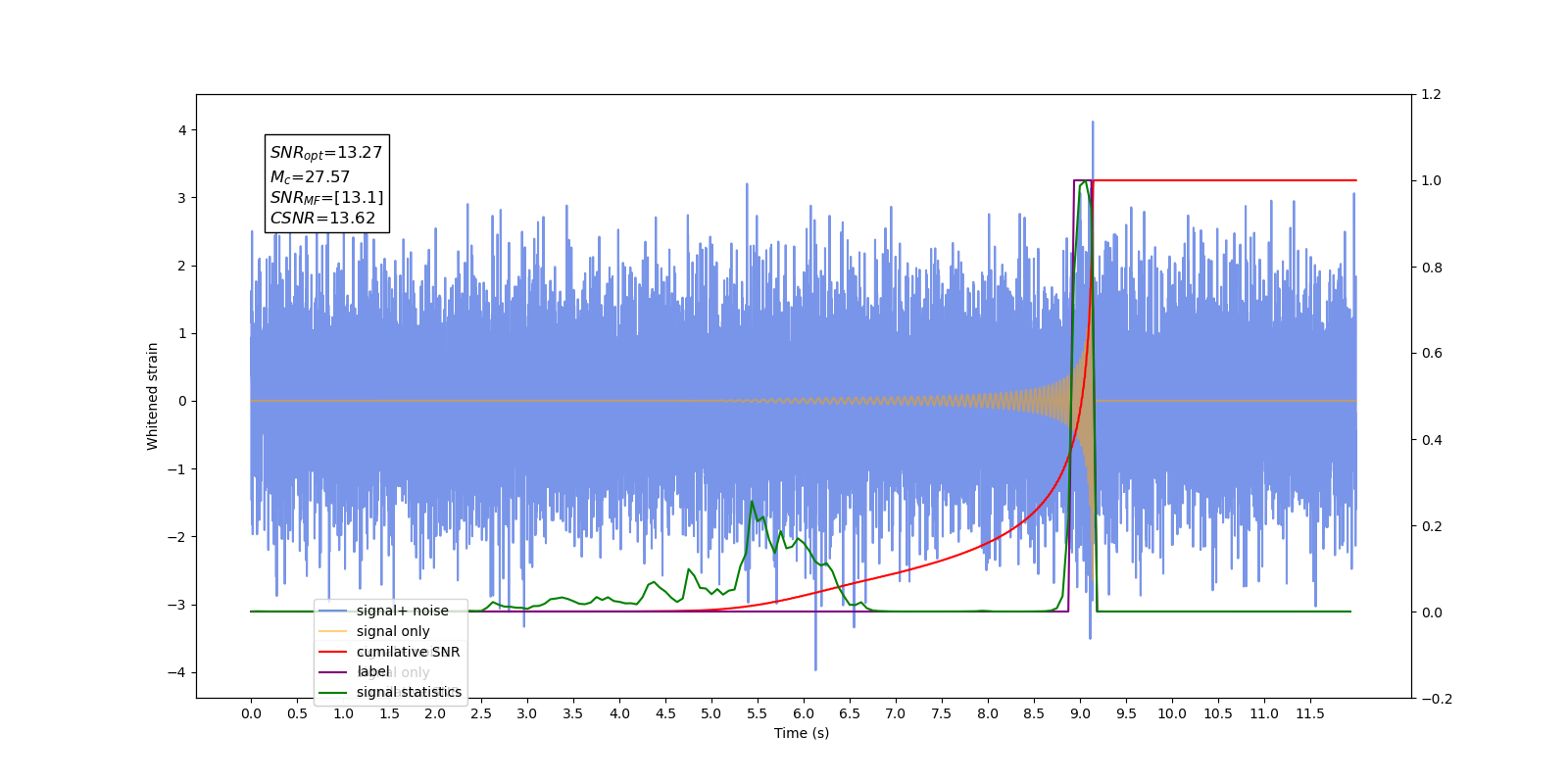Click the −1 tick on the left strain axis
Viewport: 1568px width, 784px height.
(176, 469)
